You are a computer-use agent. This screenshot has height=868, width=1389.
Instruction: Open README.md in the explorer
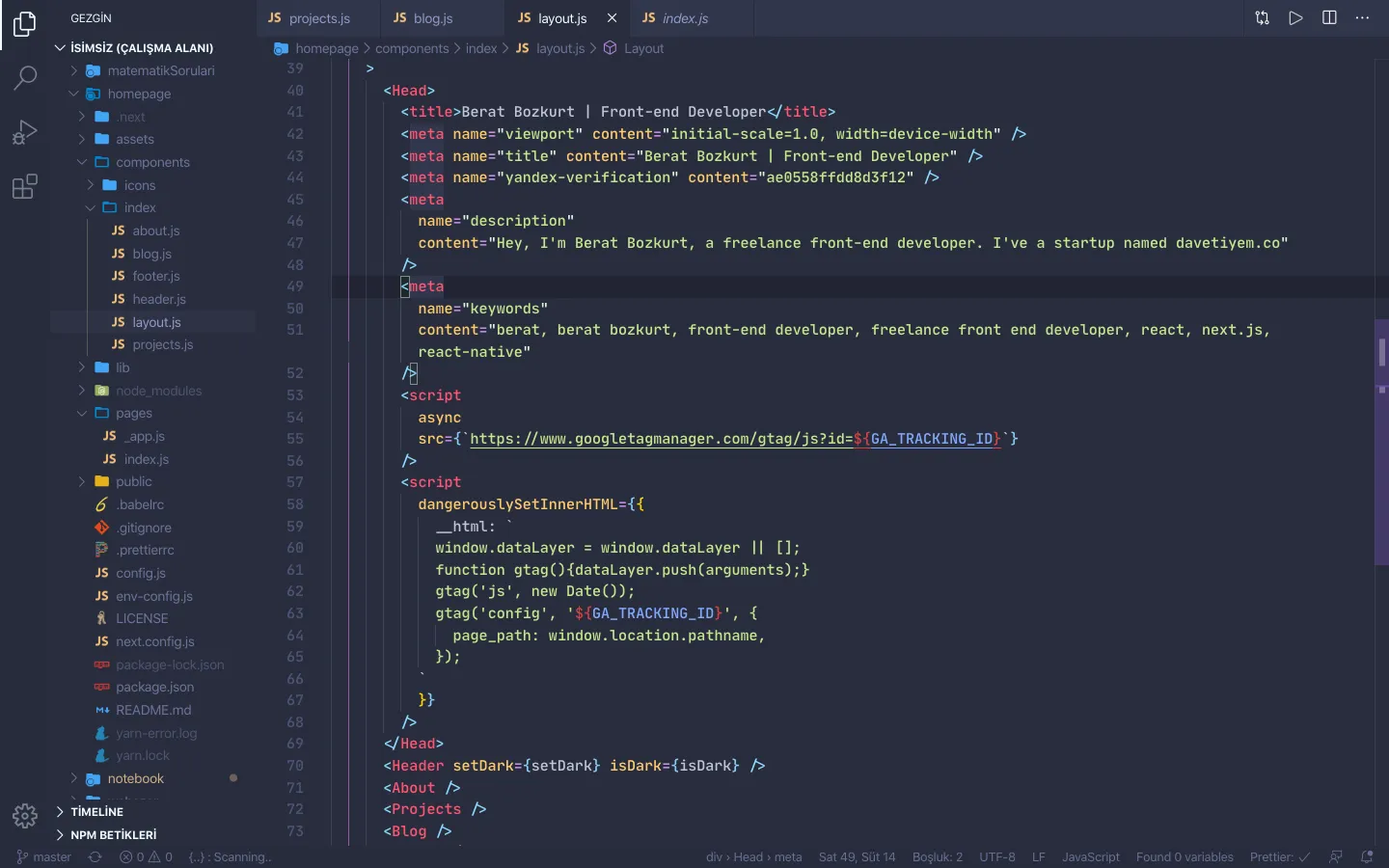coord(152,710)
